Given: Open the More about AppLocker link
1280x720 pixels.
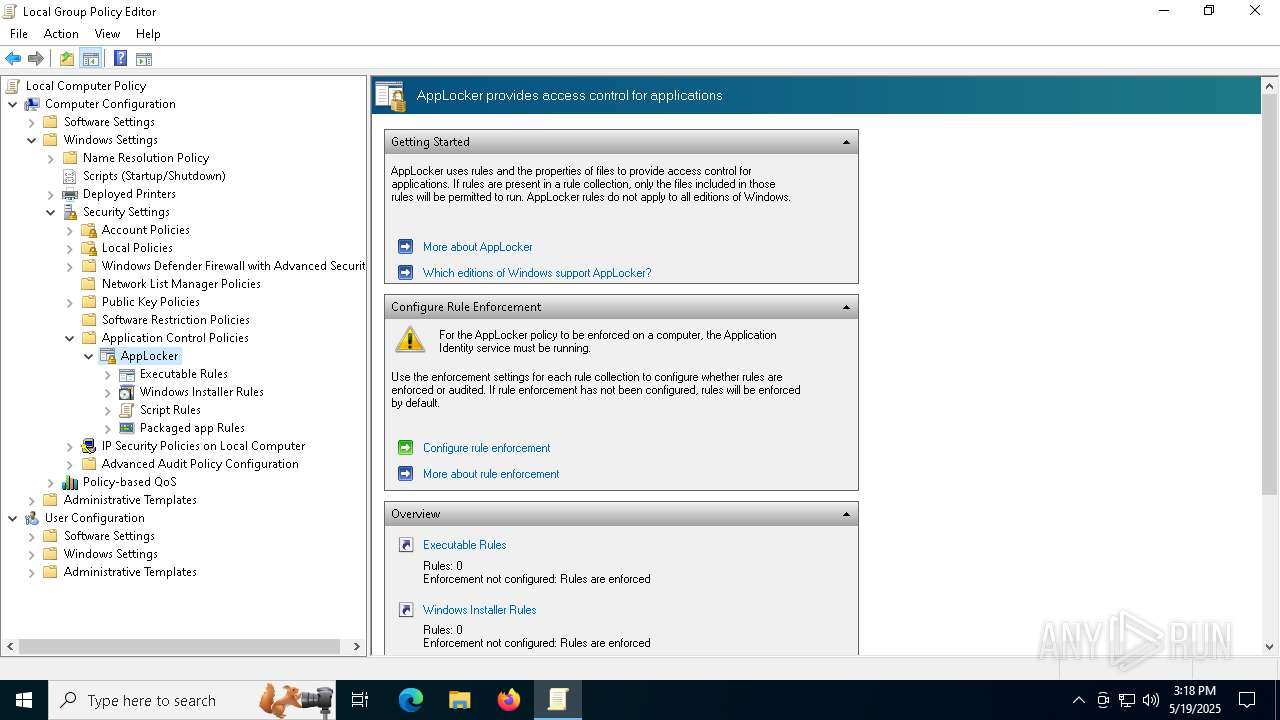Looking at the screenshot, I should pos(477,247).
